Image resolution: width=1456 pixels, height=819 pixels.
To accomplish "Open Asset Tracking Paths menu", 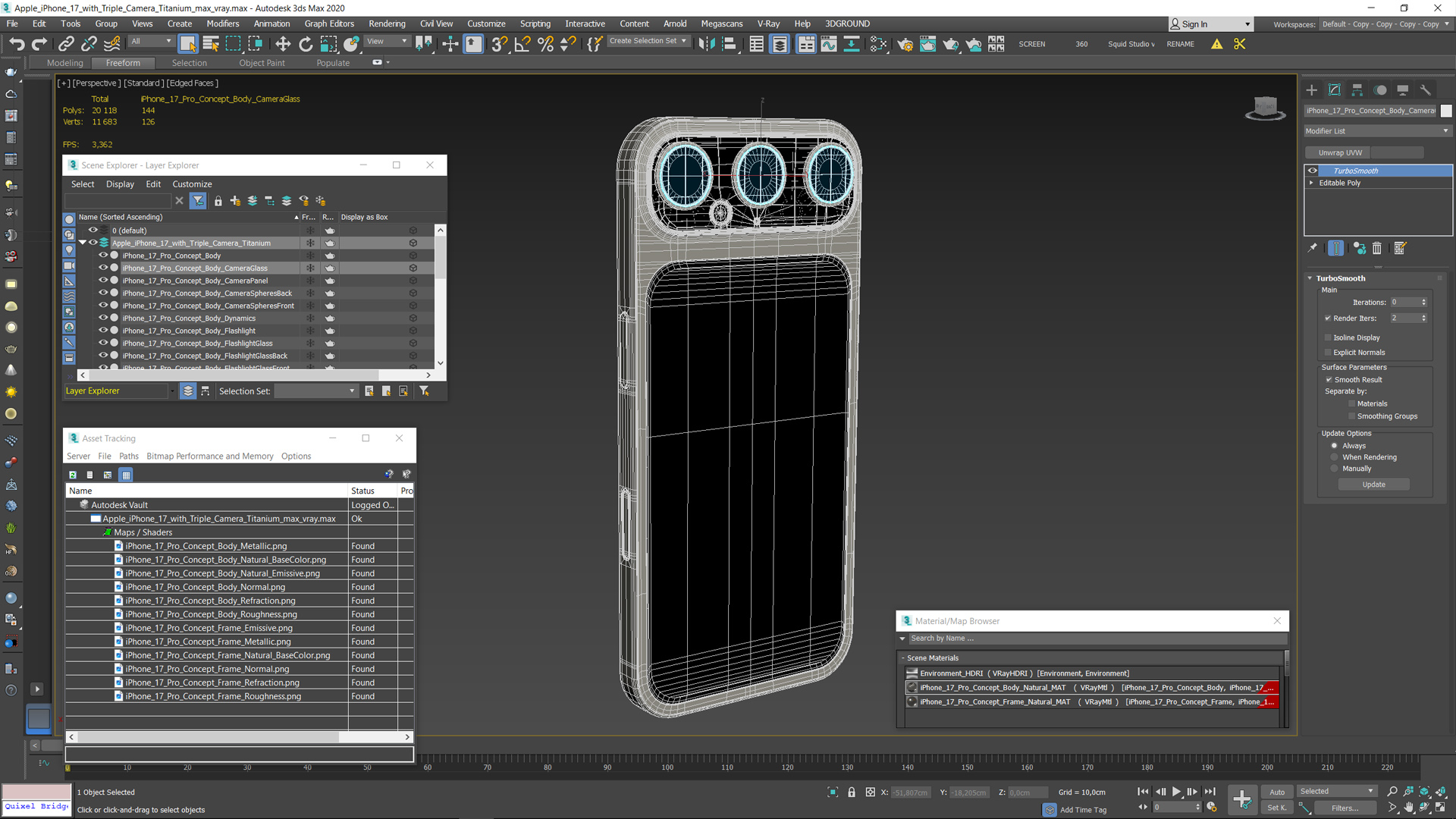I will 129,457.
